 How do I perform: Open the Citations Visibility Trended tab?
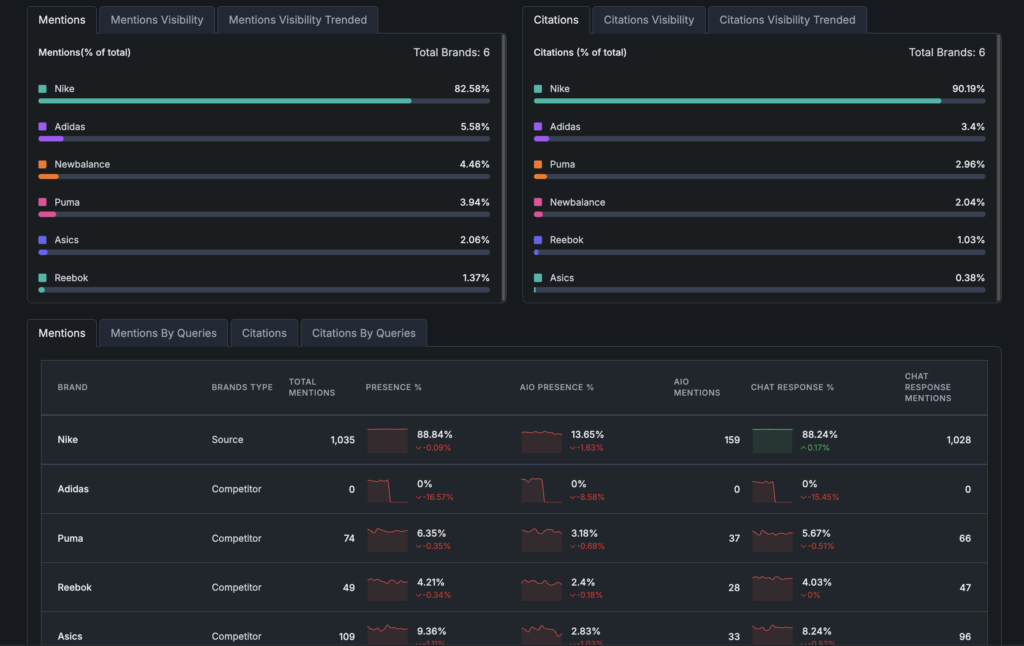tap(787, 20)
